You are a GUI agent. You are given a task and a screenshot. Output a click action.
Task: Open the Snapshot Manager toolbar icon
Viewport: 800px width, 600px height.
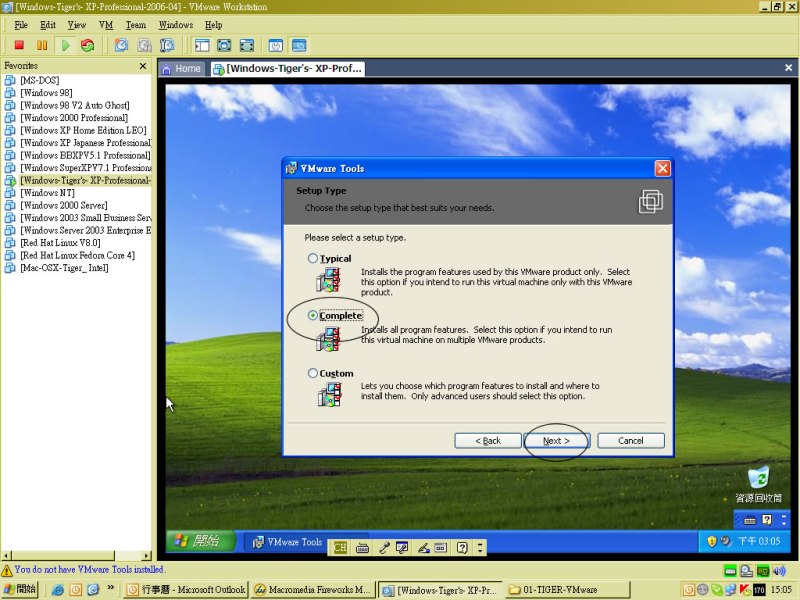tap(167, 45)
